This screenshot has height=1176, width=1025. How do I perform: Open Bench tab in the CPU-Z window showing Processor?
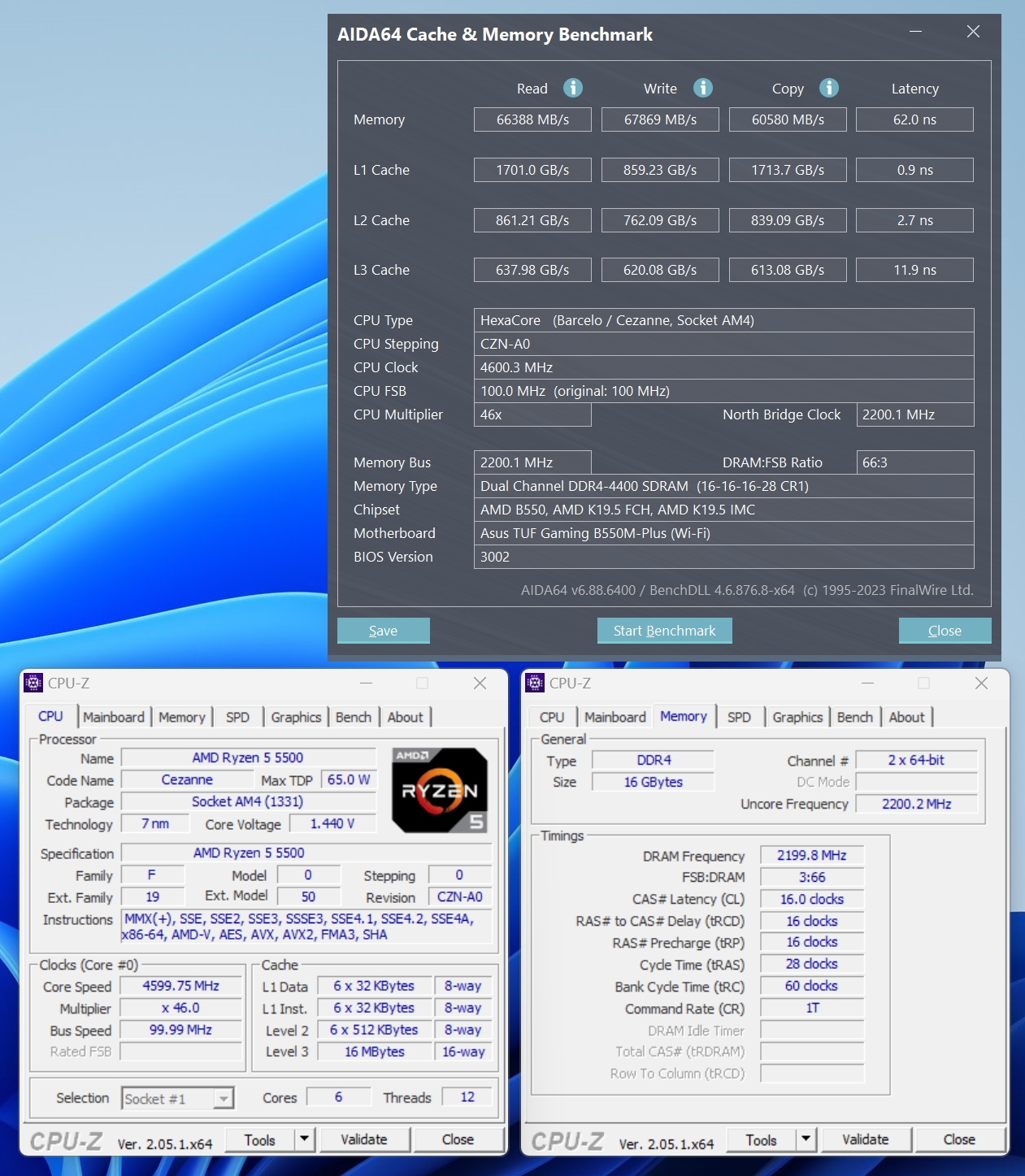[x=354, y=717]
